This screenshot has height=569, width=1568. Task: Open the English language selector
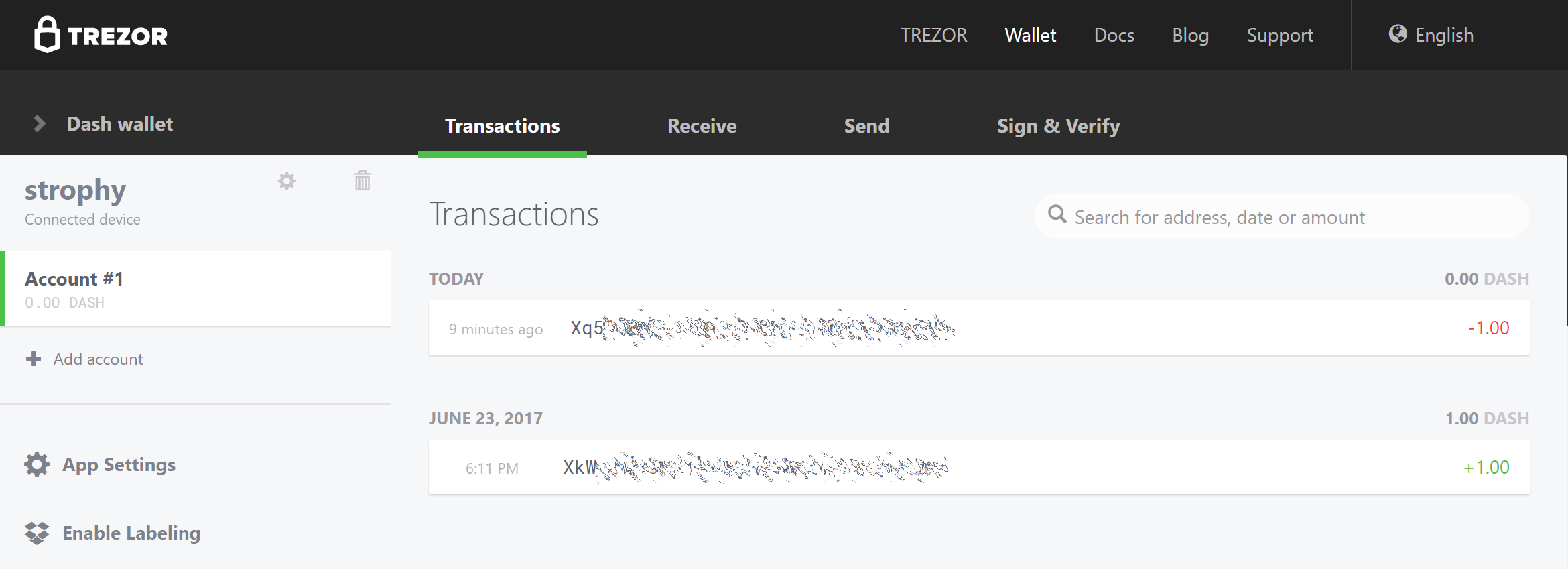[x=1444, y=35]
